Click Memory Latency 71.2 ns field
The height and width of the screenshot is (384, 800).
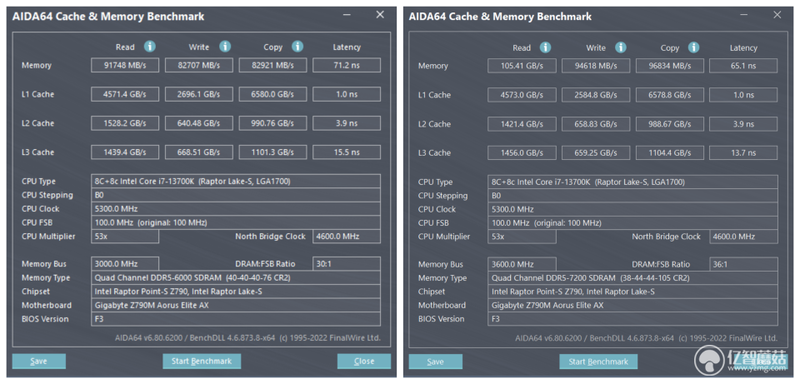pyautogui.click(x=346, y=65)
